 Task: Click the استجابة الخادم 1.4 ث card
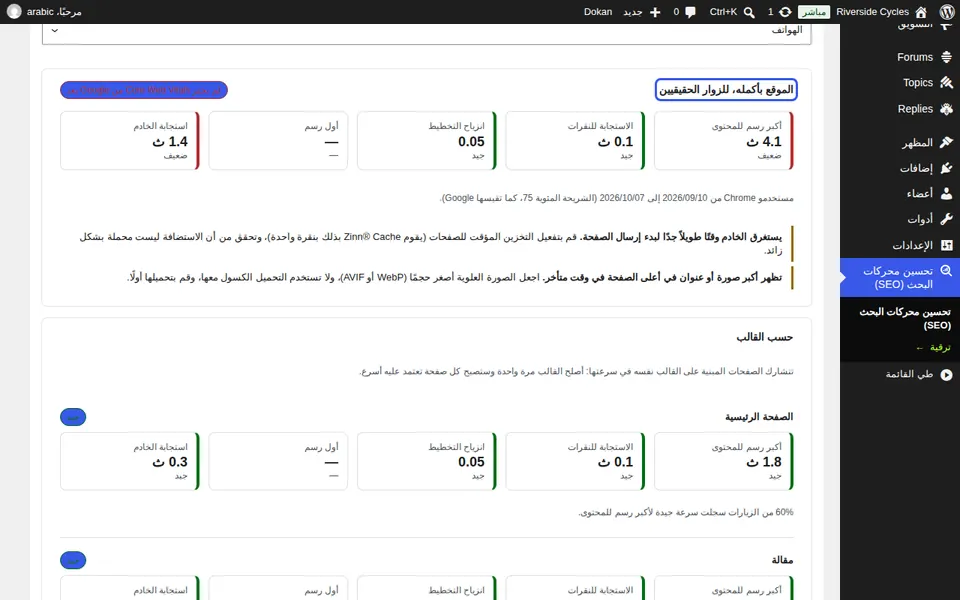130,141
